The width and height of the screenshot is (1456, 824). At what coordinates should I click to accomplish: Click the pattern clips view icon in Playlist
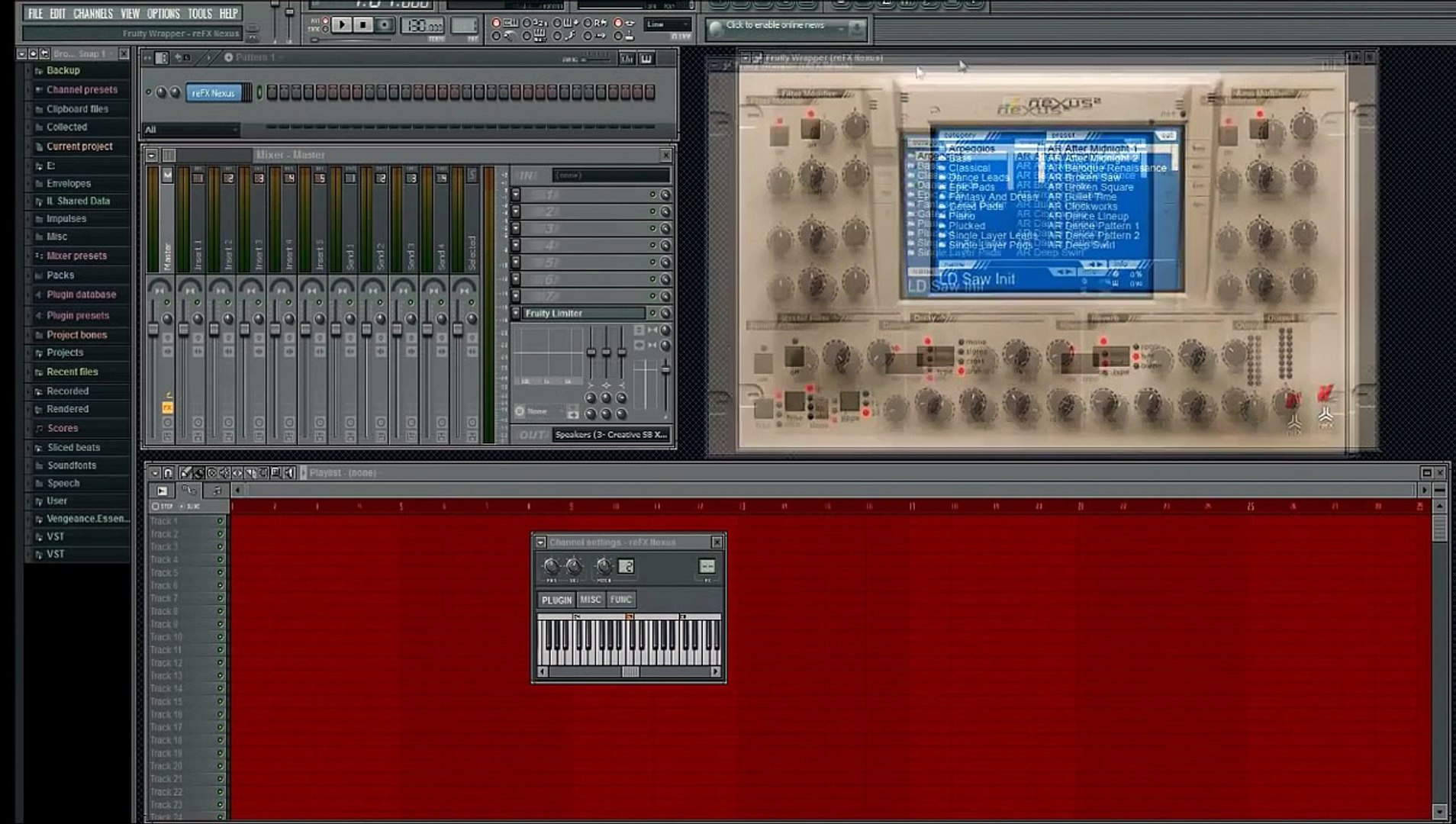162,491
